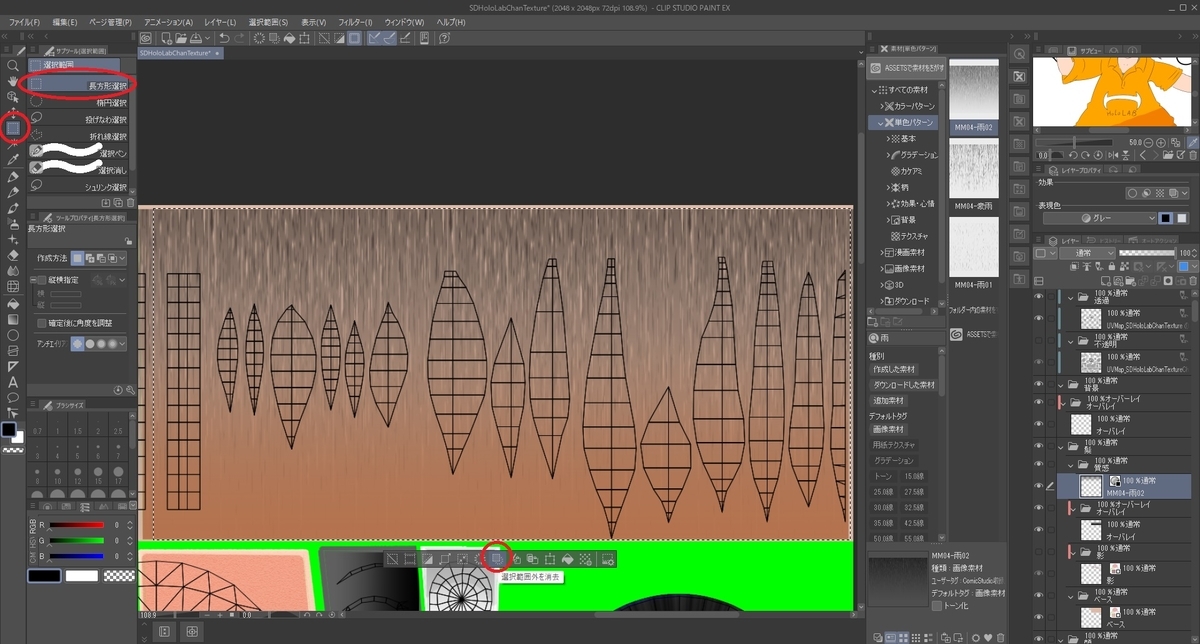The height and width of the screenshot is (644, 1200).
Task: Open the 編集(E) menu
Action: click(x=66, y=22)
